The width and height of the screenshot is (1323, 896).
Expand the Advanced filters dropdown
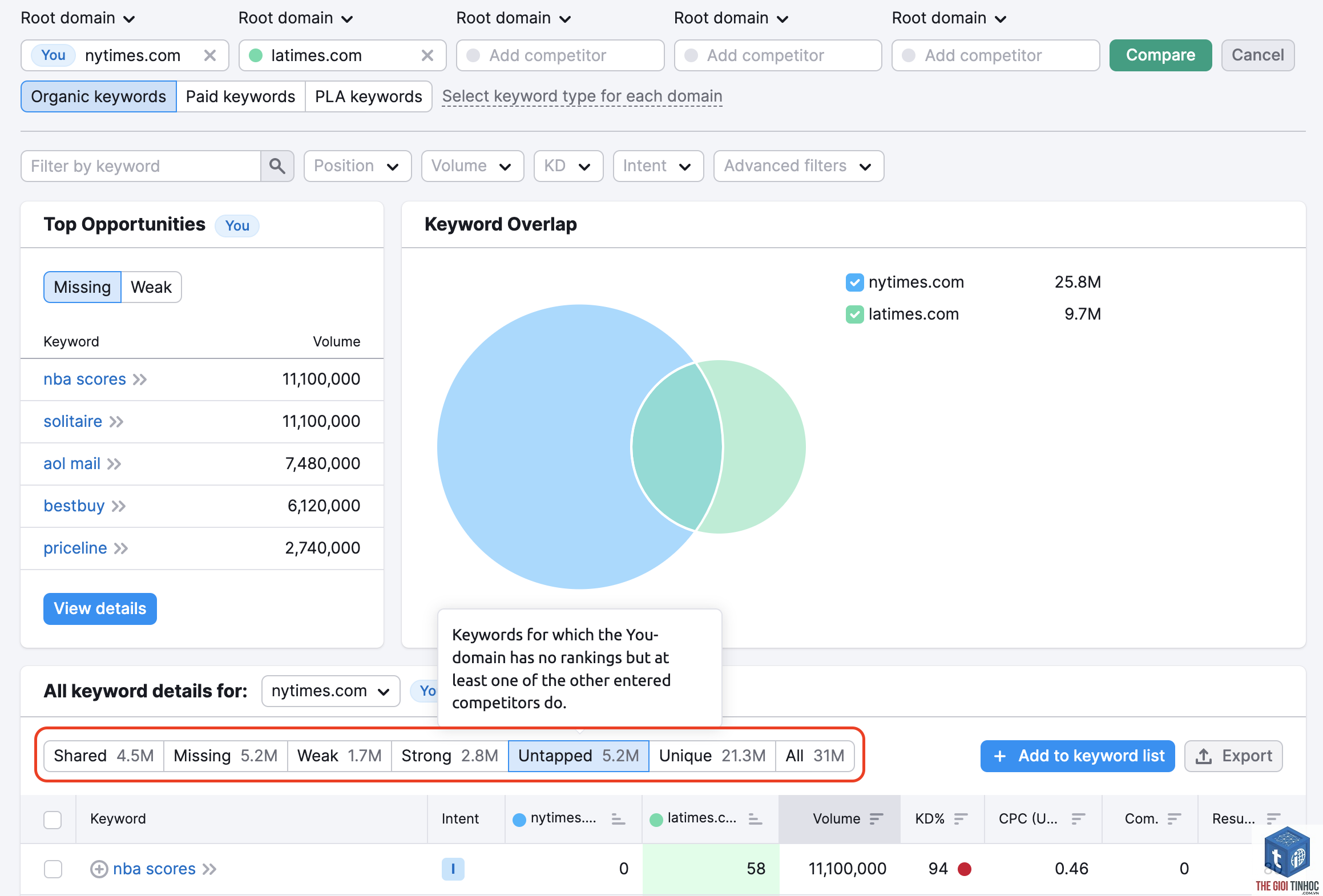(798, 166)
